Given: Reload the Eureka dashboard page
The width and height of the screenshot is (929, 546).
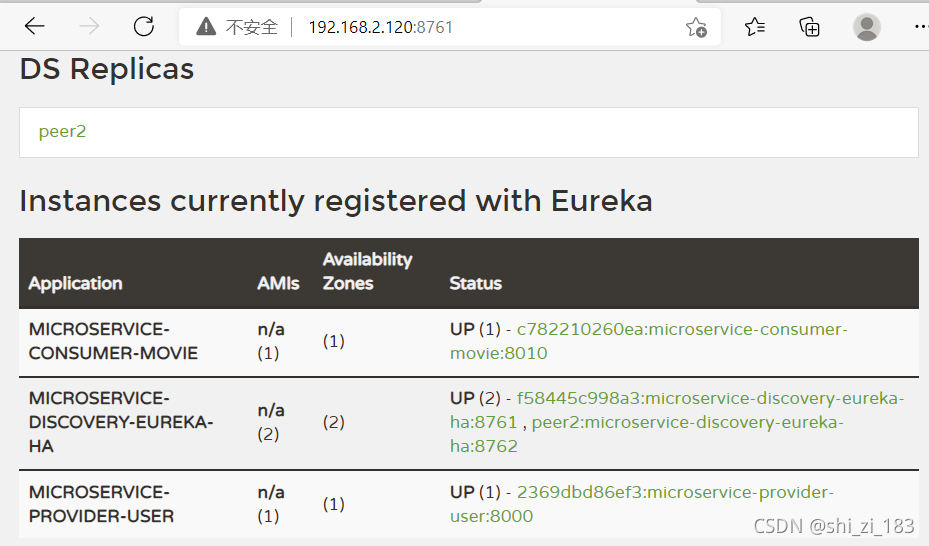Looking at the screenshot, I should (x=144, y=26).
